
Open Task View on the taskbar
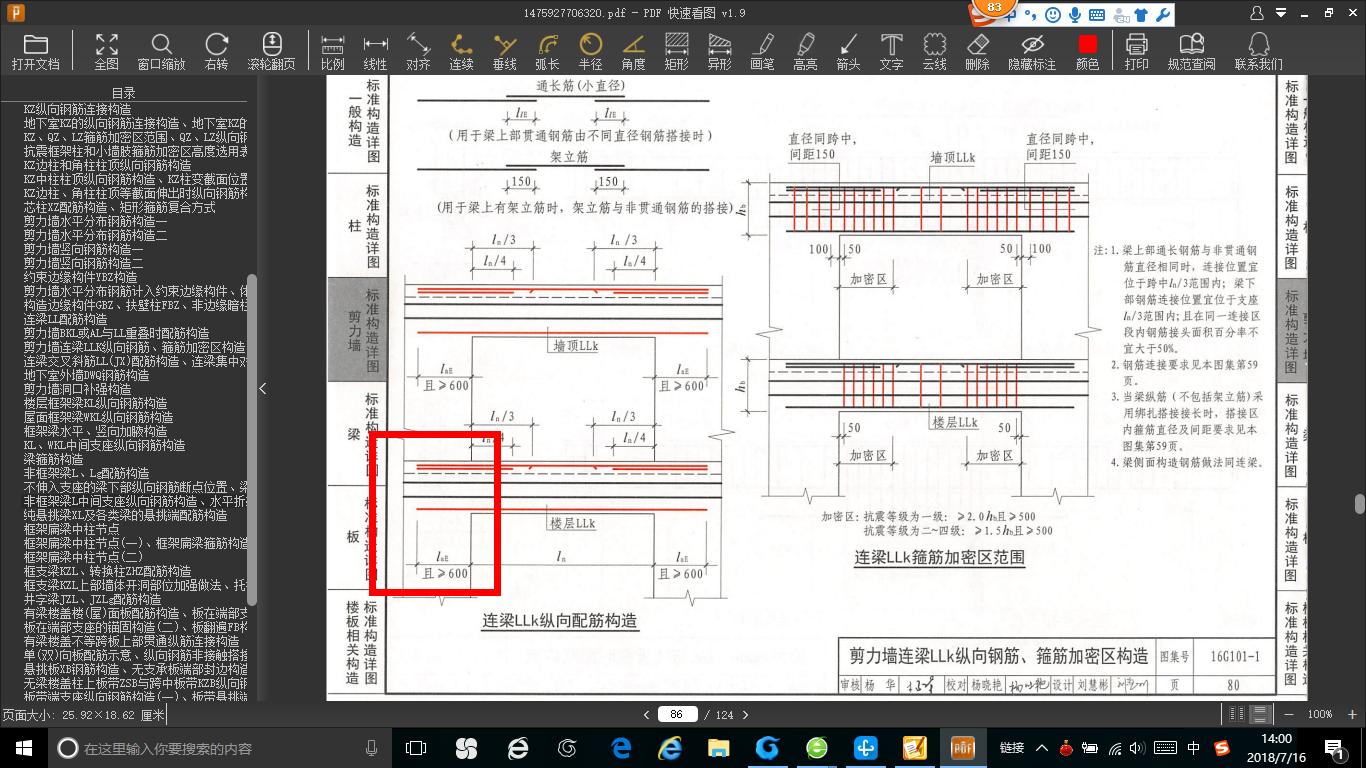(416, 747)
